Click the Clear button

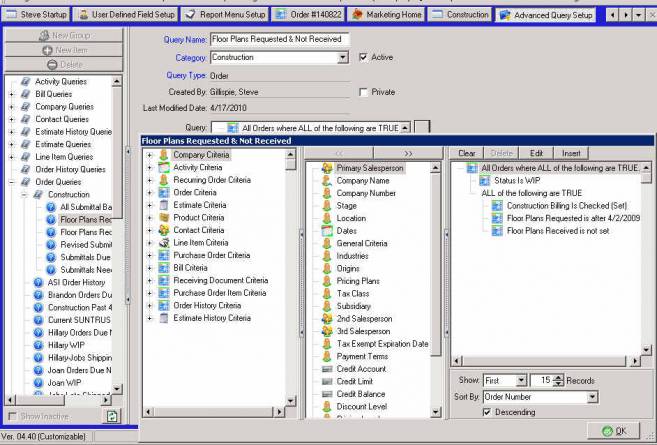[x=466, y=153]
